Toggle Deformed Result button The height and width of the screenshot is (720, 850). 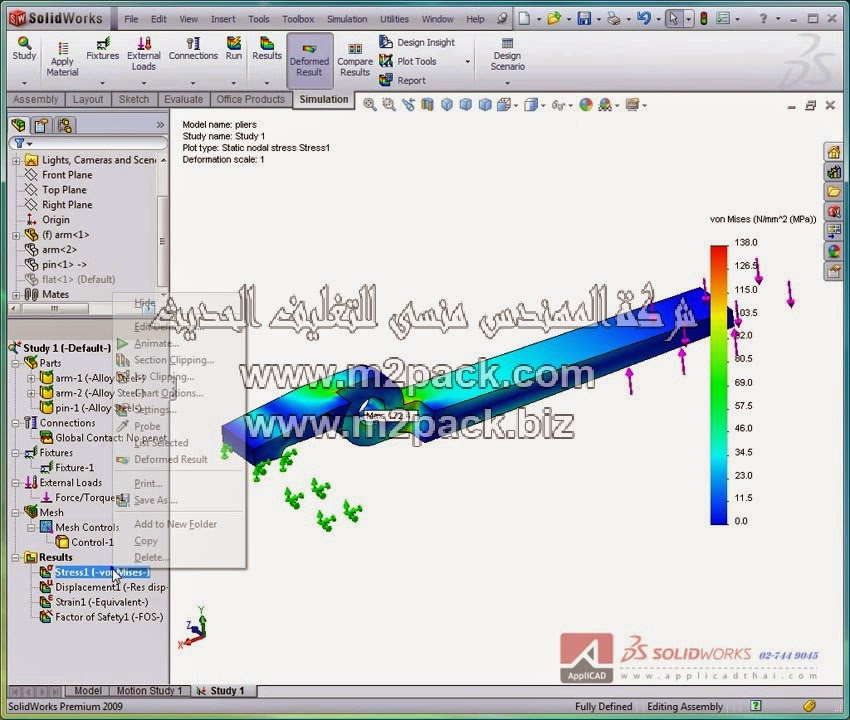pos(310,60)
